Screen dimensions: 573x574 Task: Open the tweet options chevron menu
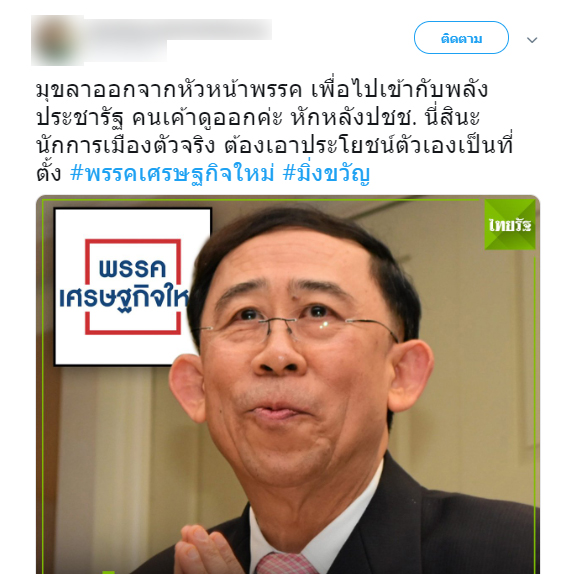coord(532,40)
